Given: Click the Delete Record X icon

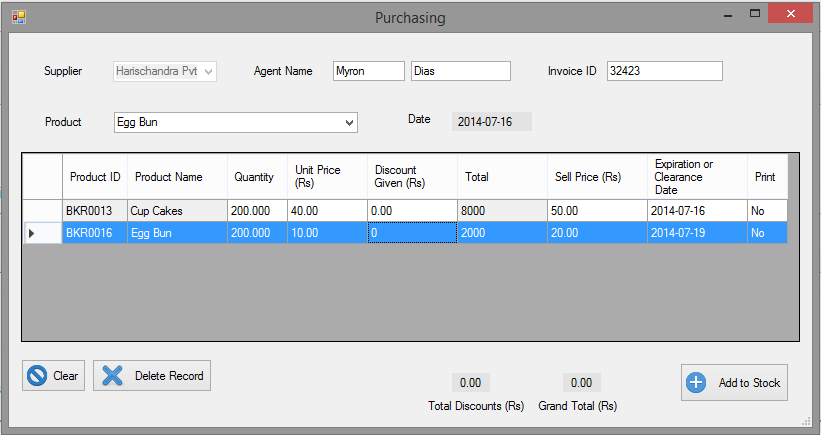Looking at the screenshot, I should 113,376.
